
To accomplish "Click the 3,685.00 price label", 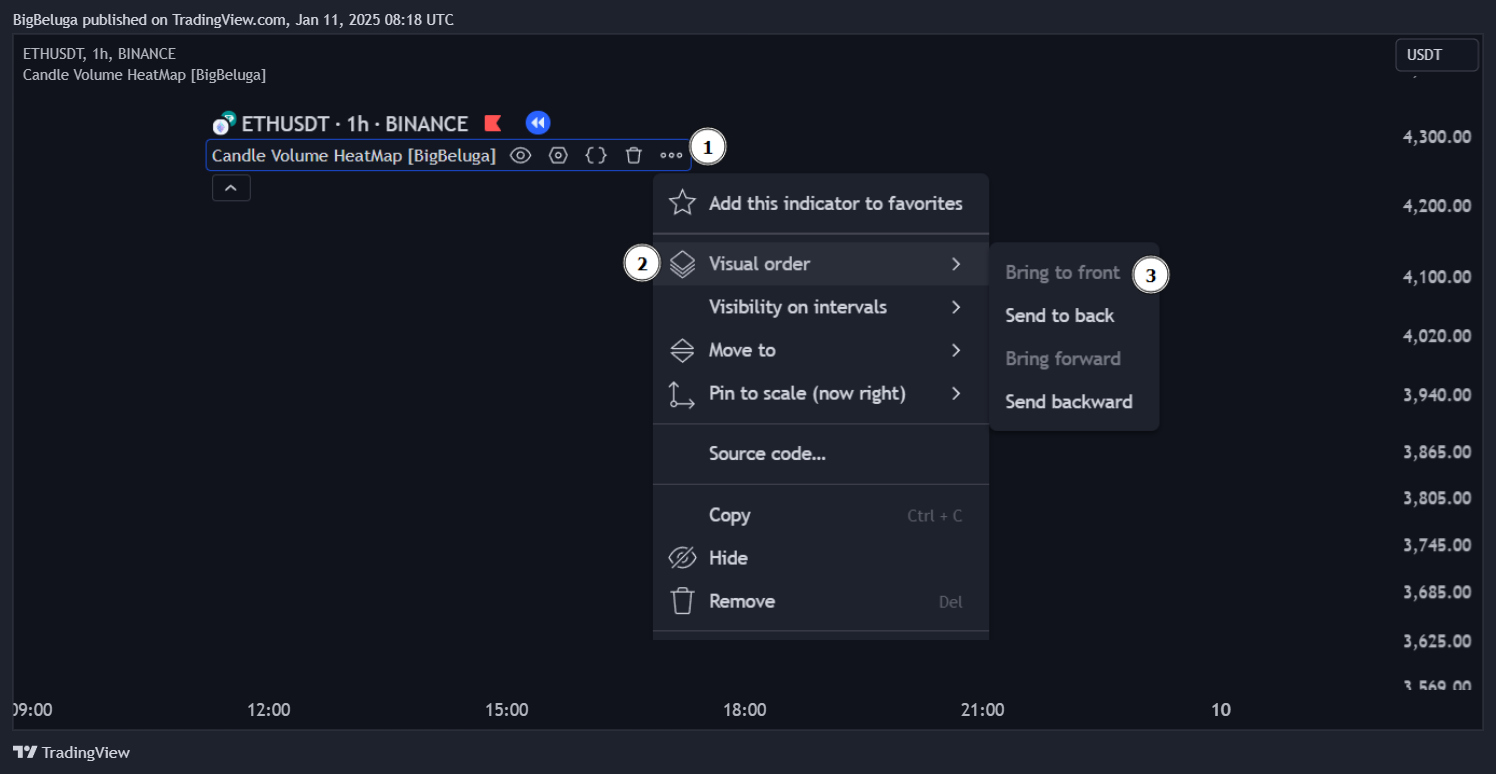I will (x=1437, y=593).
